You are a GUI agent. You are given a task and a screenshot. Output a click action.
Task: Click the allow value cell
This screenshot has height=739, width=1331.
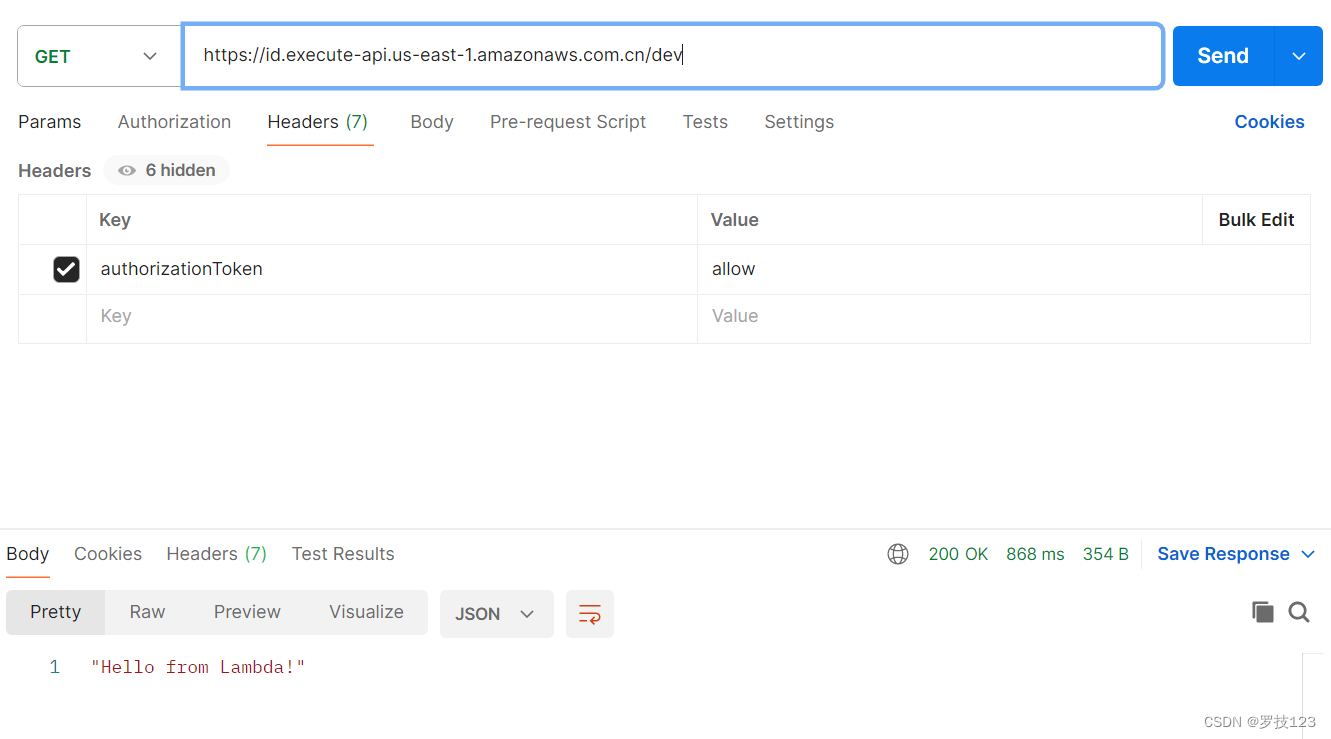1004,269
